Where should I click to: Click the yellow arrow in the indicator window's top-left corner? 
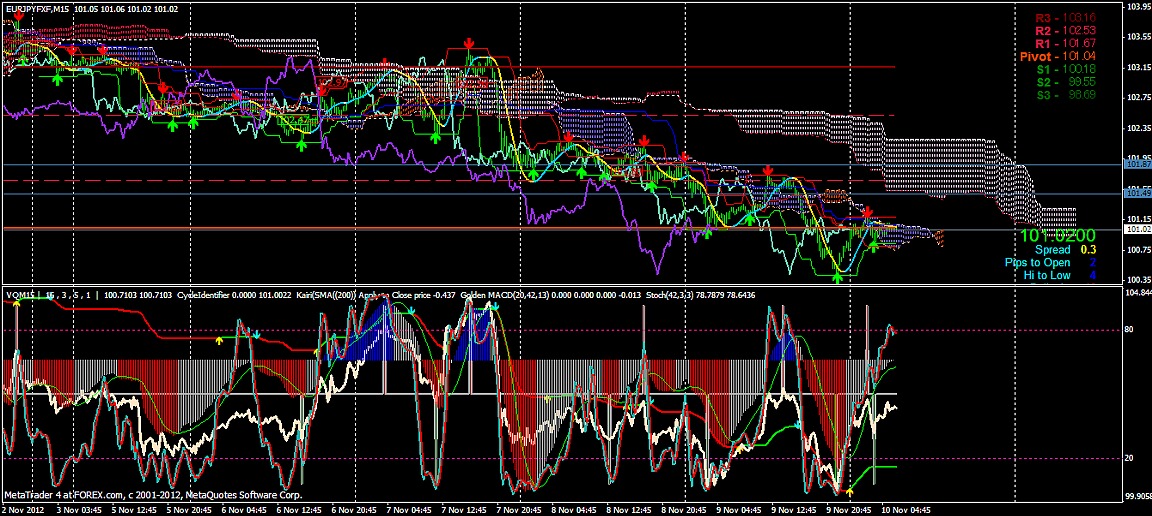point(17,304)
